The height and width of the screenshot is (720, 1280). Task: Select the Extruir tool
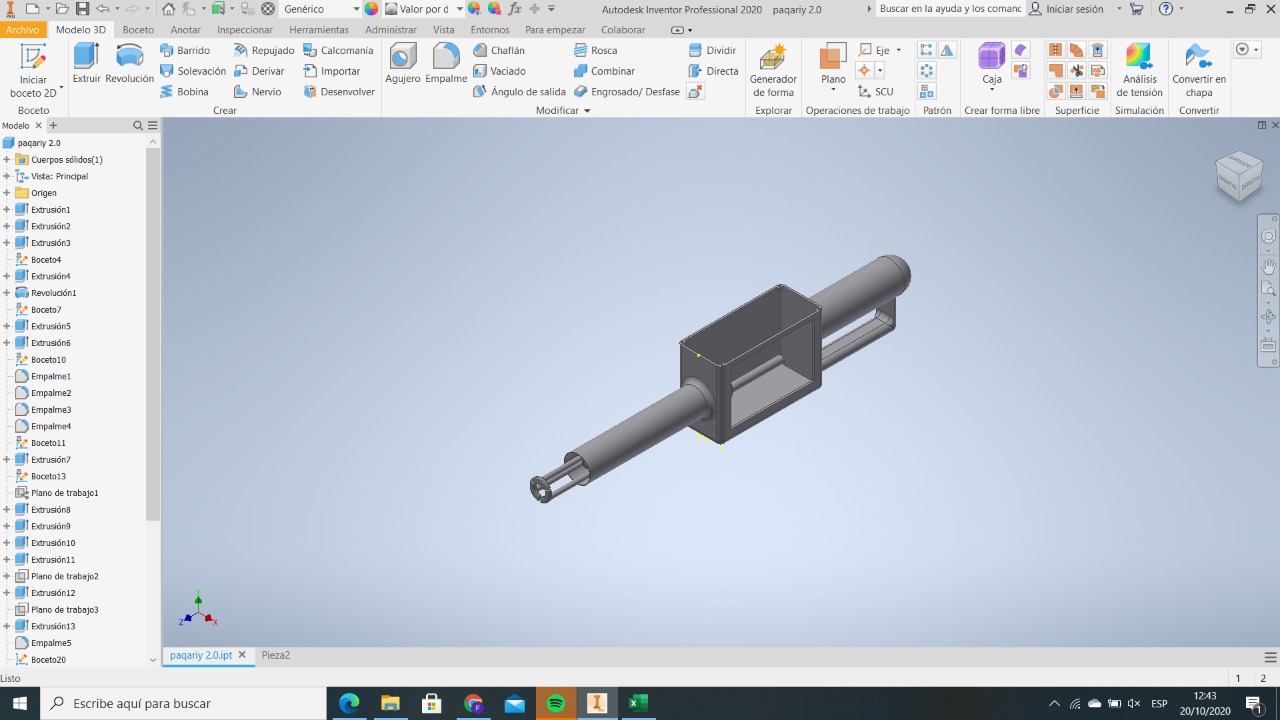pos(86,64)
